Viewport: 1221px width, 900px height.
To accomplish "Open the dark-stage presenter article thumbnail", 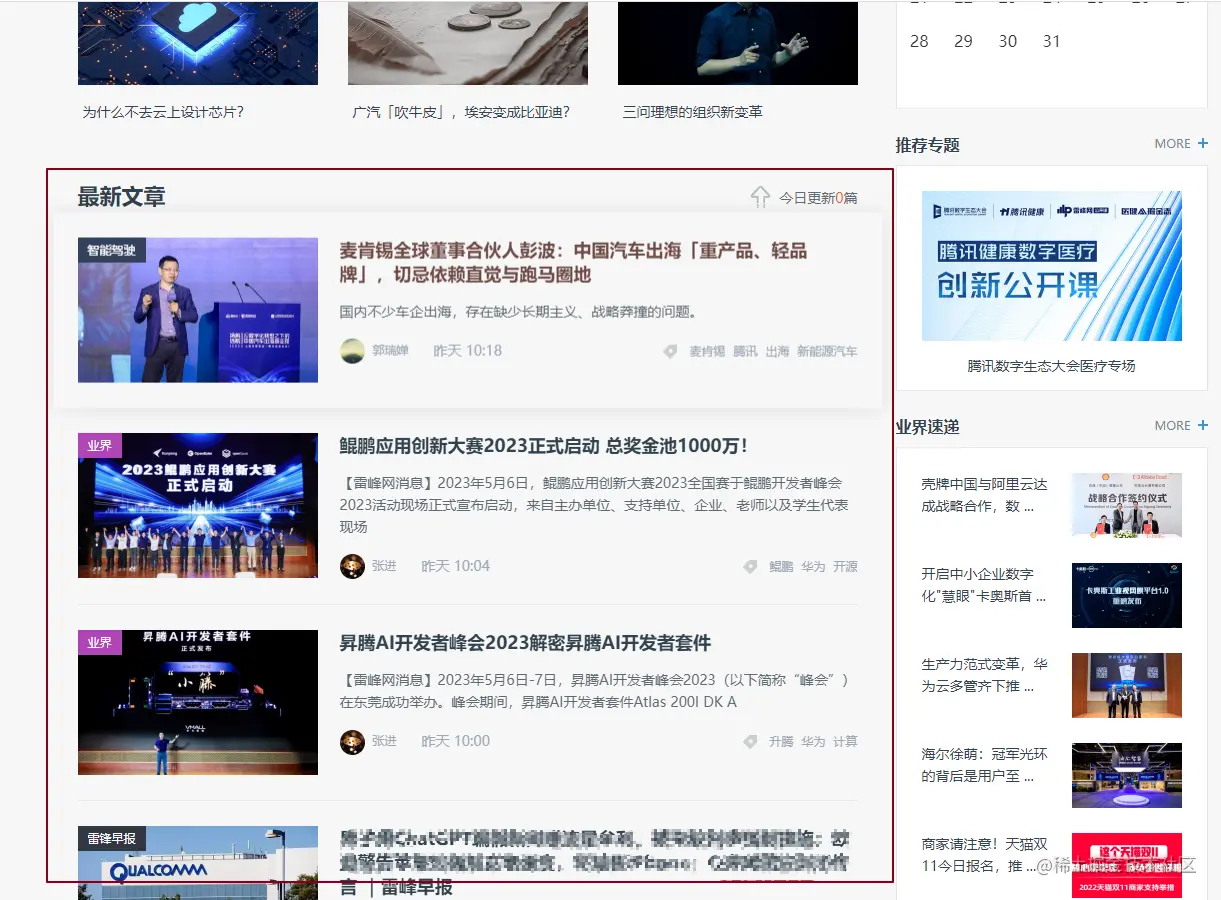I will (738, 43).
